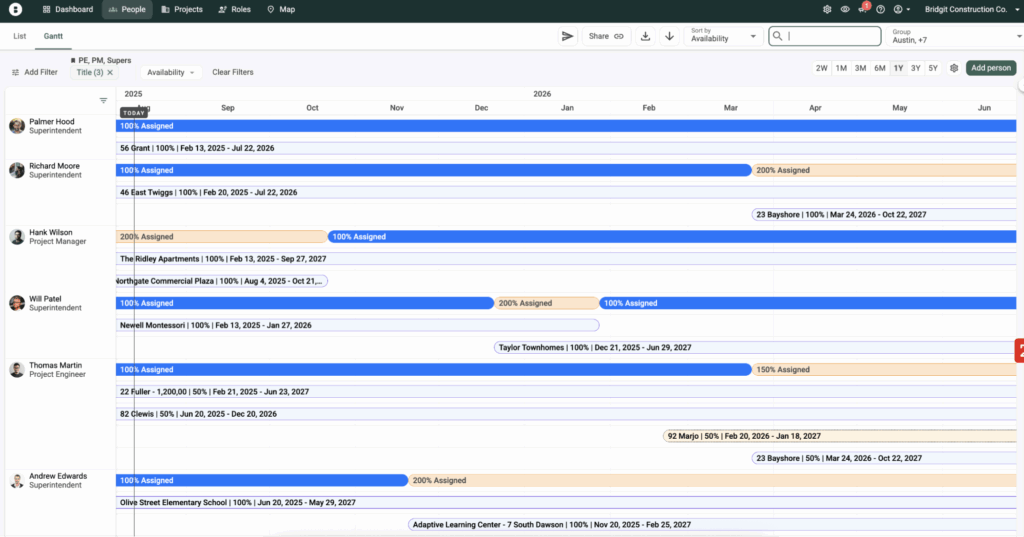Viewport: 1024px width, 537px height.
Task: Click Will Patel's 200% Assigned segment
Action: click(547, 303)
